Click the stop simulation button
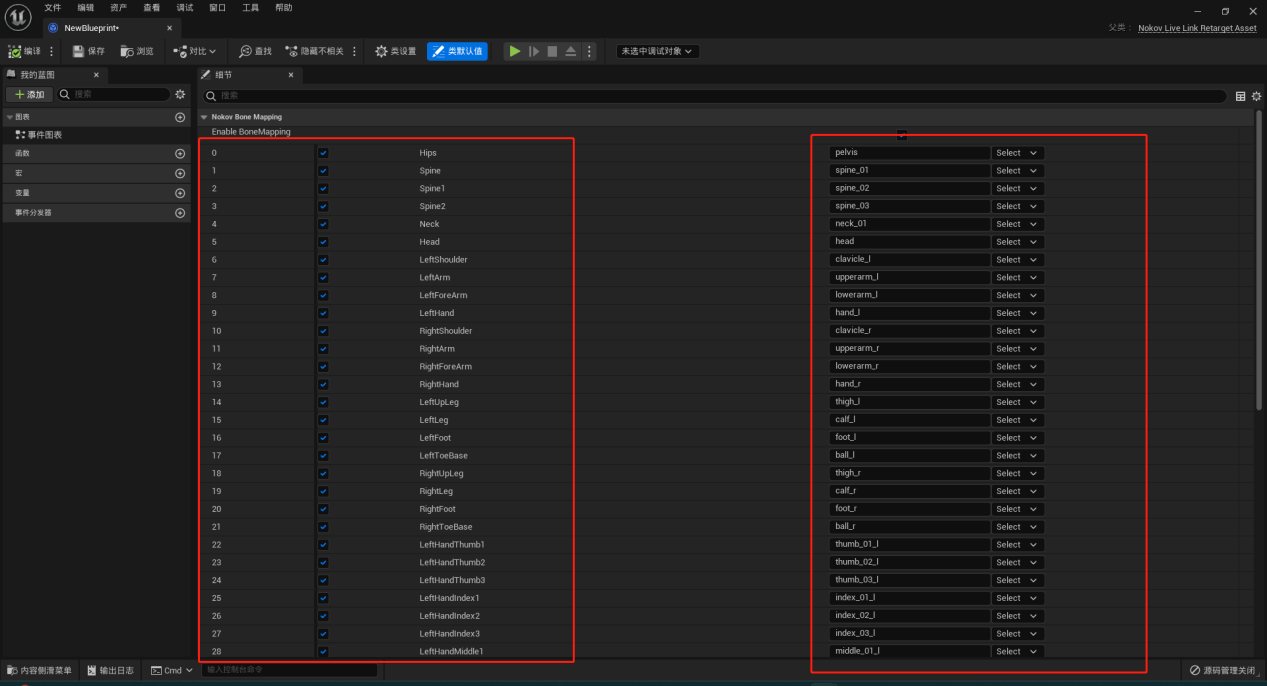 (552, 51)
